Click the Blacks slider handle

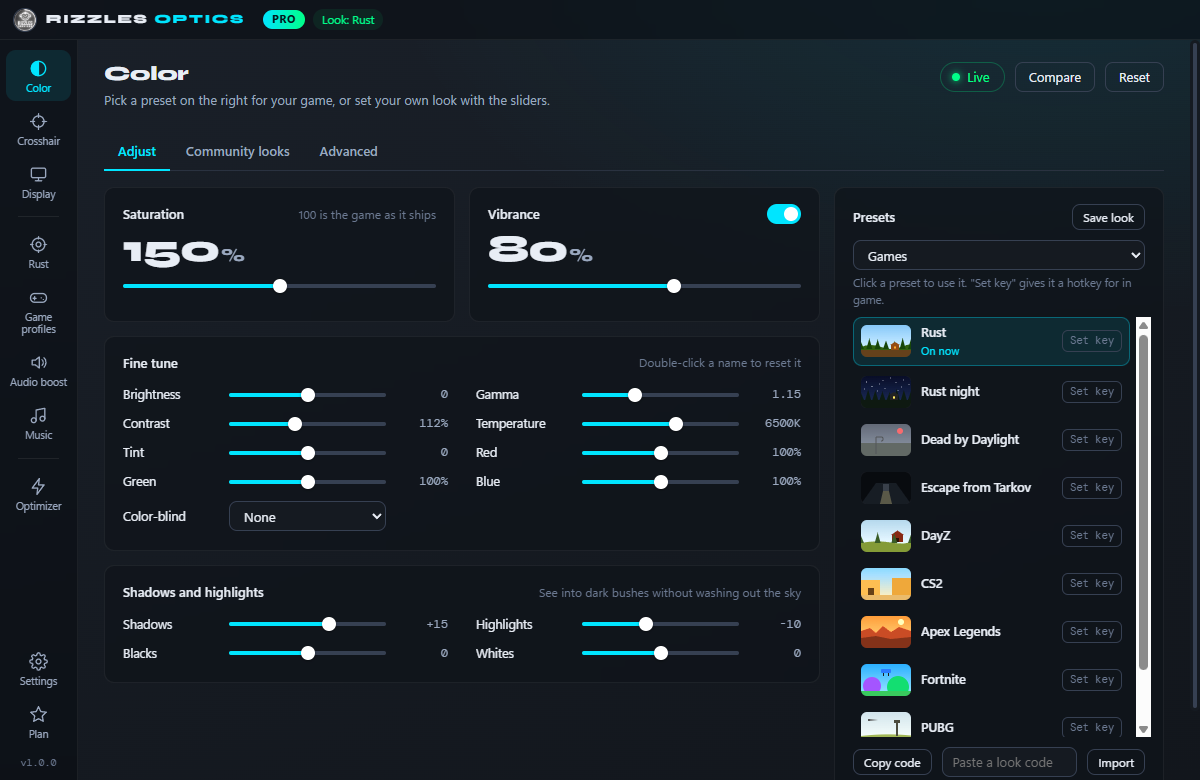point(308,653)
